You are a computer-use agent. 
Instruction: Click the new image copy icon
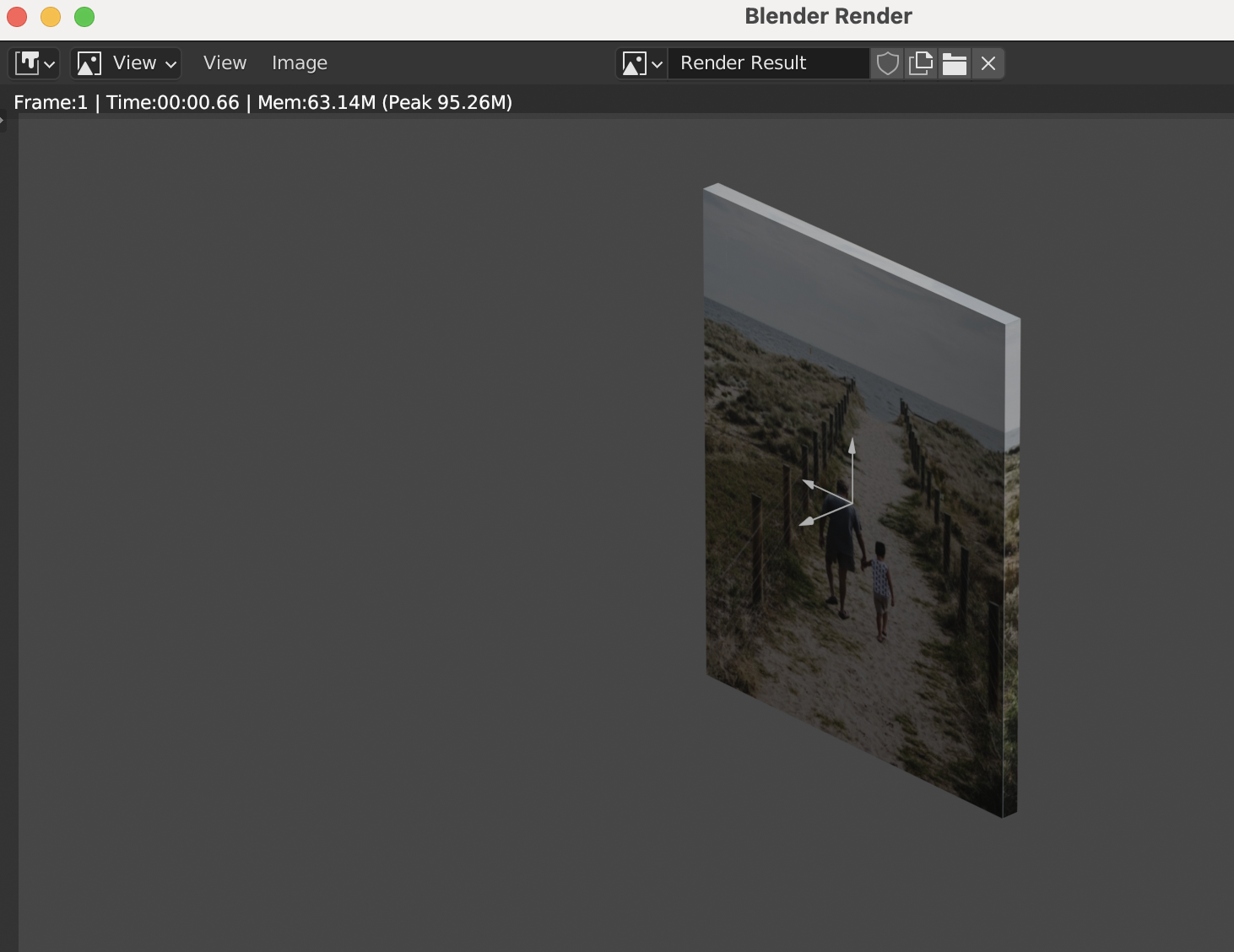pyautogui.click(x=921, y=63)
